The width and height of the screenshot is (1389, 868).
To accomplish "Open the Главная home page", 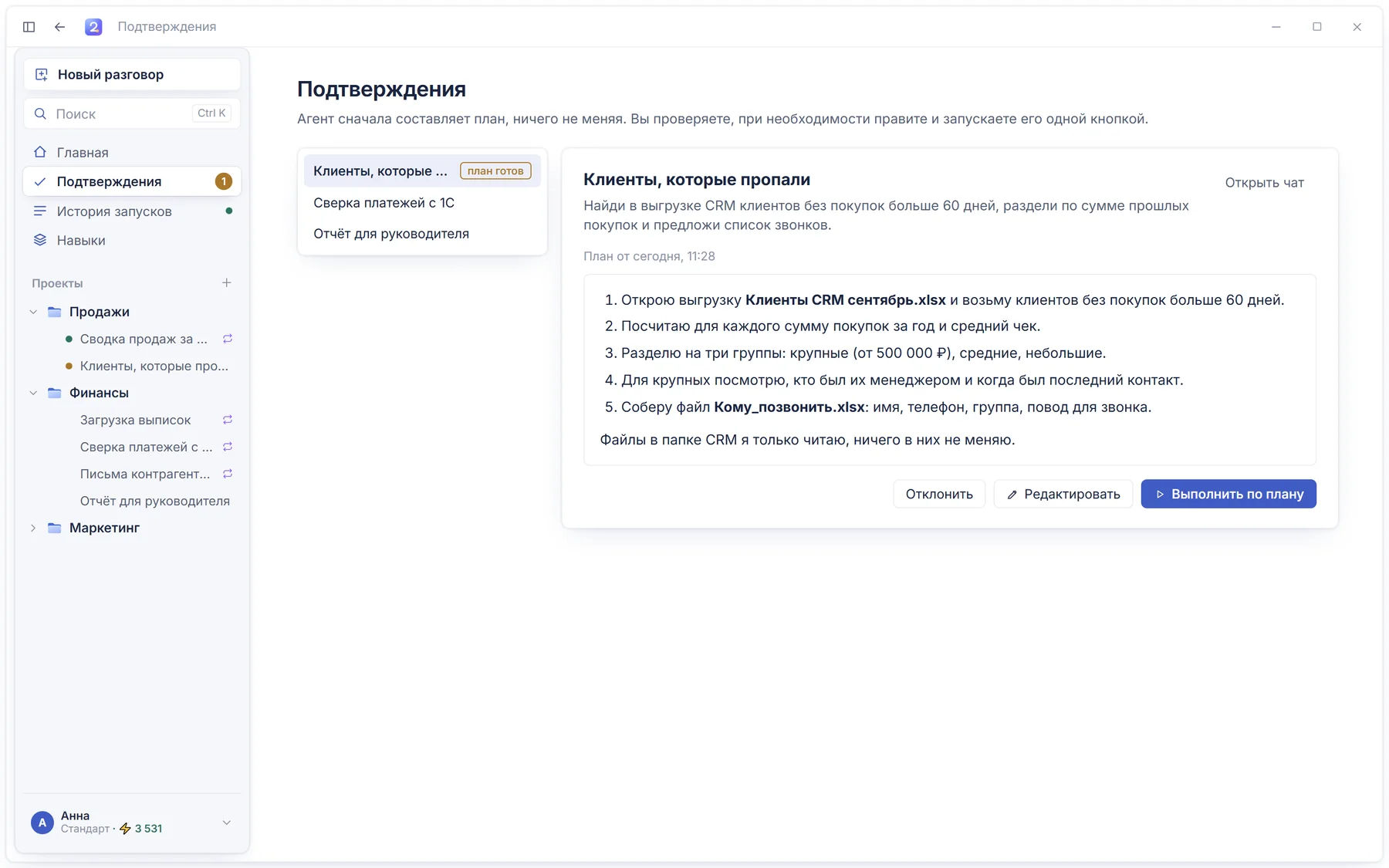I will pos(132,153).
